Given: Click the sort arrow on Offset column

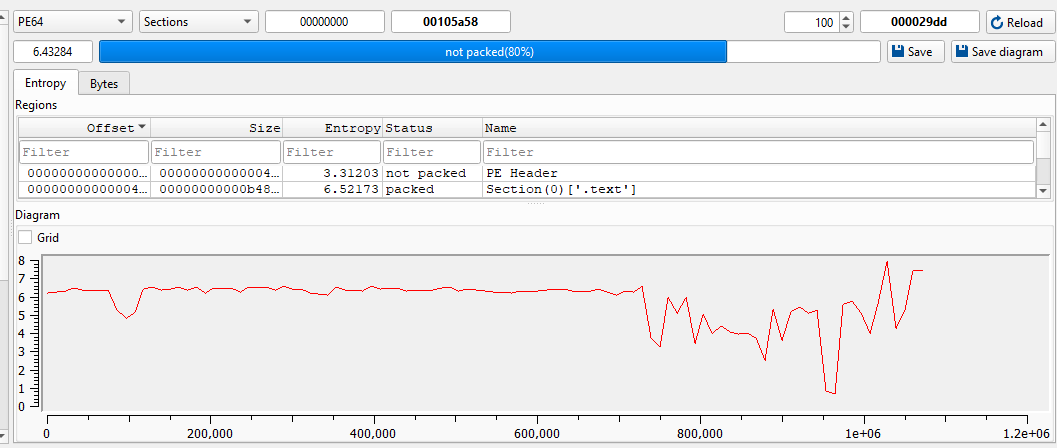Looking at the screenshot, I should [141, 127].
